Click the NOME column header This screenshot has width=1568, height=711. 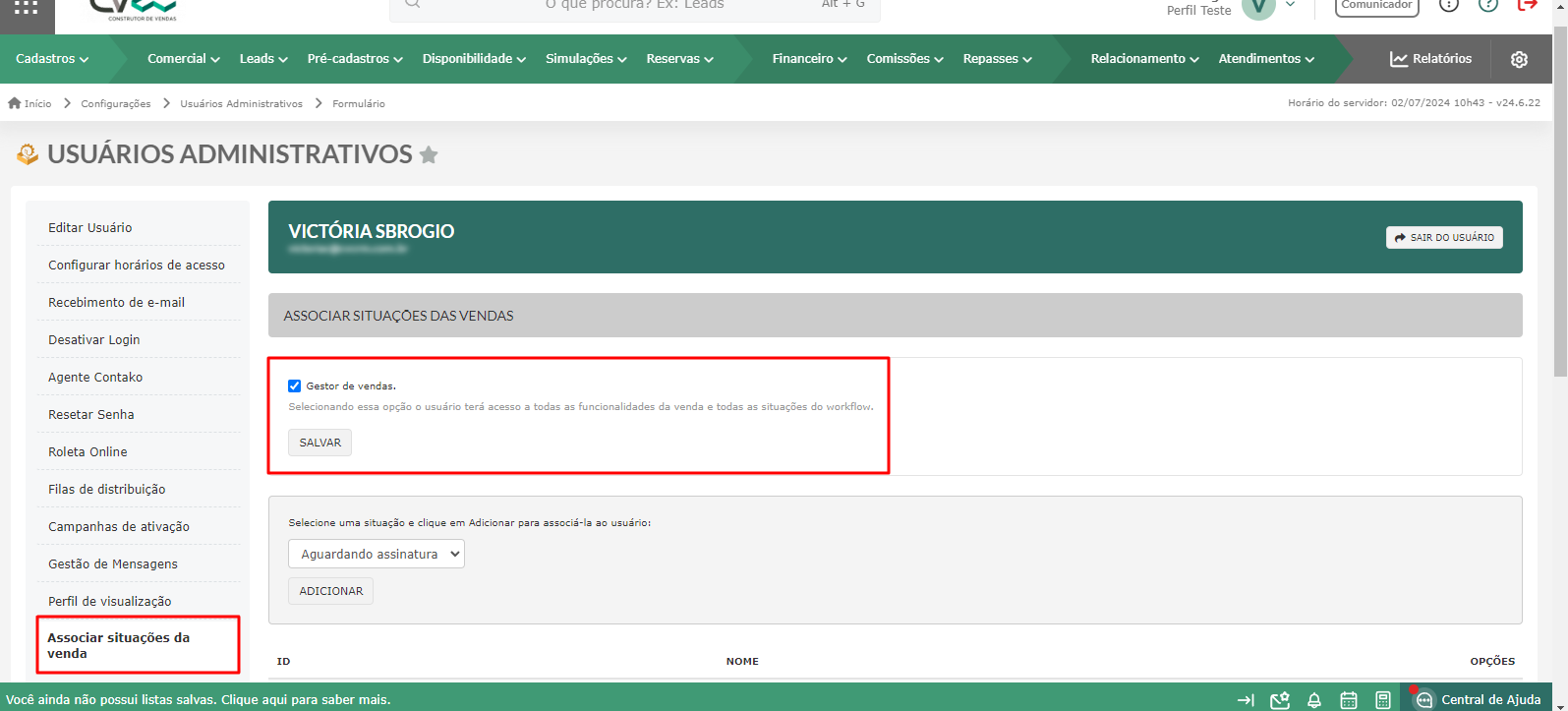click(x=742, y=661)
